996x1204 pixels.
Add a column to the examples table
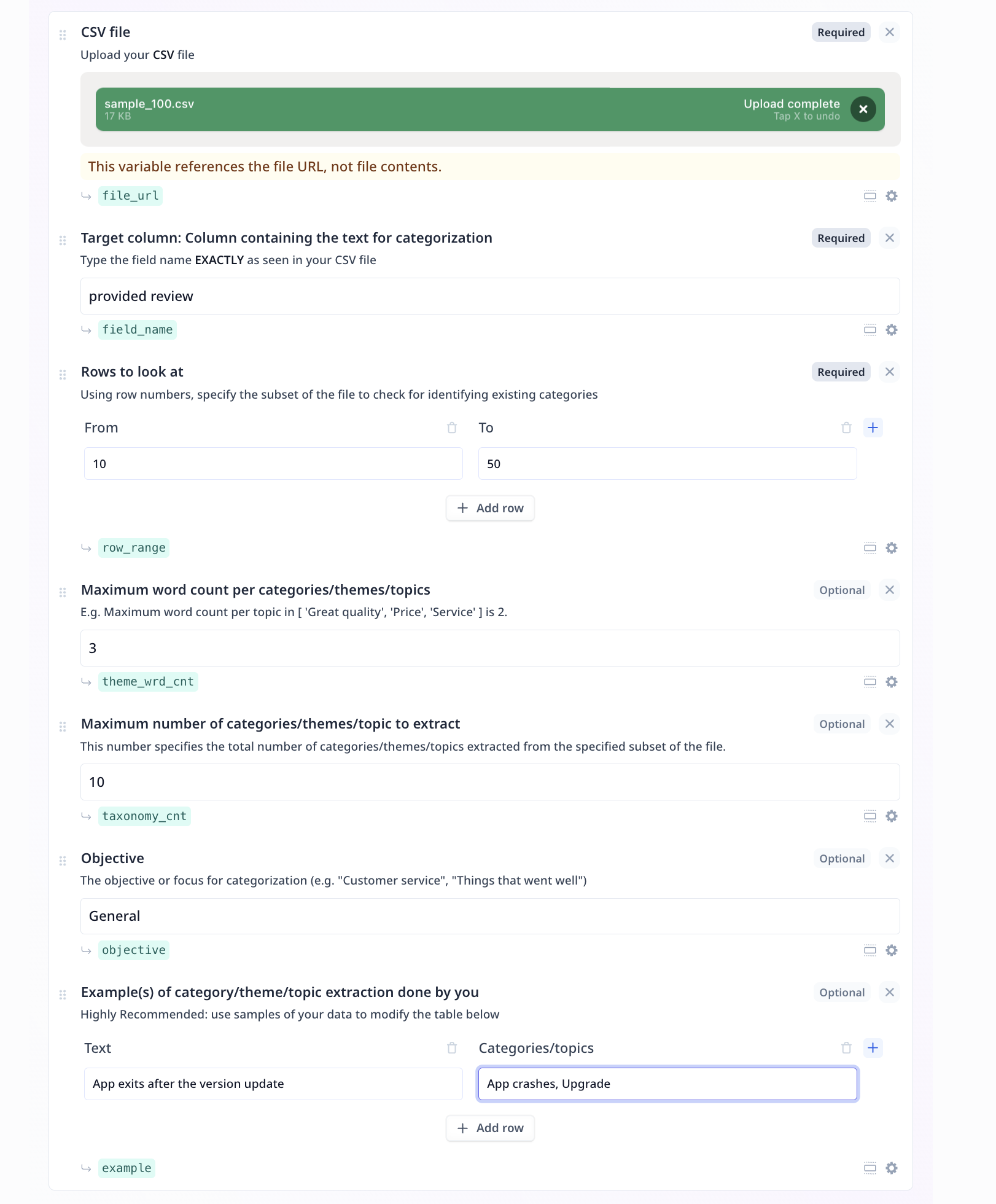[x=873, y=1048]
